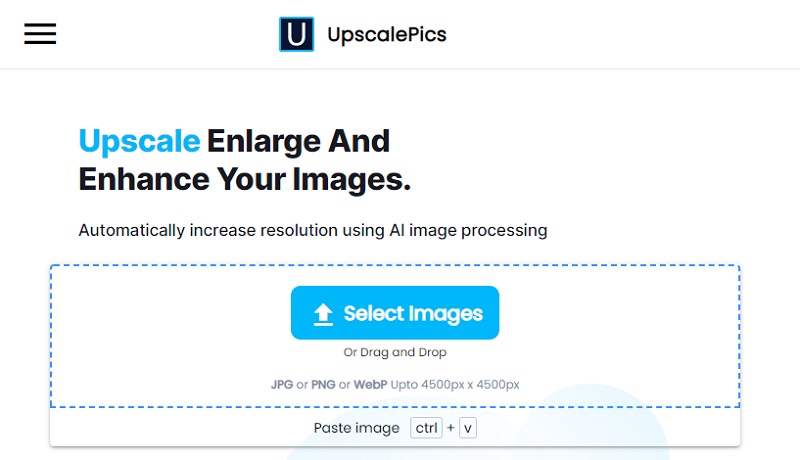Click the blue Upscale heading word
Viewport: 800px width, 460px height.
139,141
